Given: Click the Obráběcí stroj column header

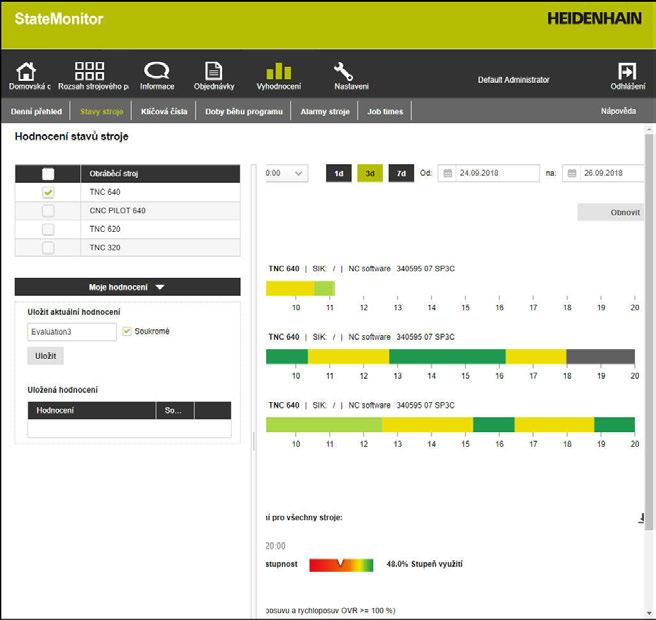Looking at the screenshot, I should pos(160,174).
